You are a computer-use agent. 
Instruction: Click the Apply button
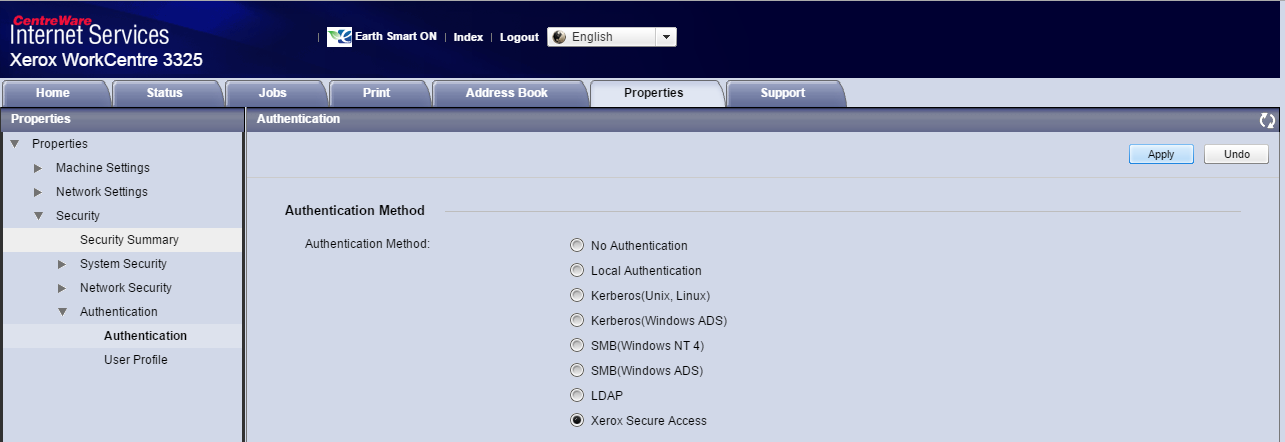[1160, 155]
